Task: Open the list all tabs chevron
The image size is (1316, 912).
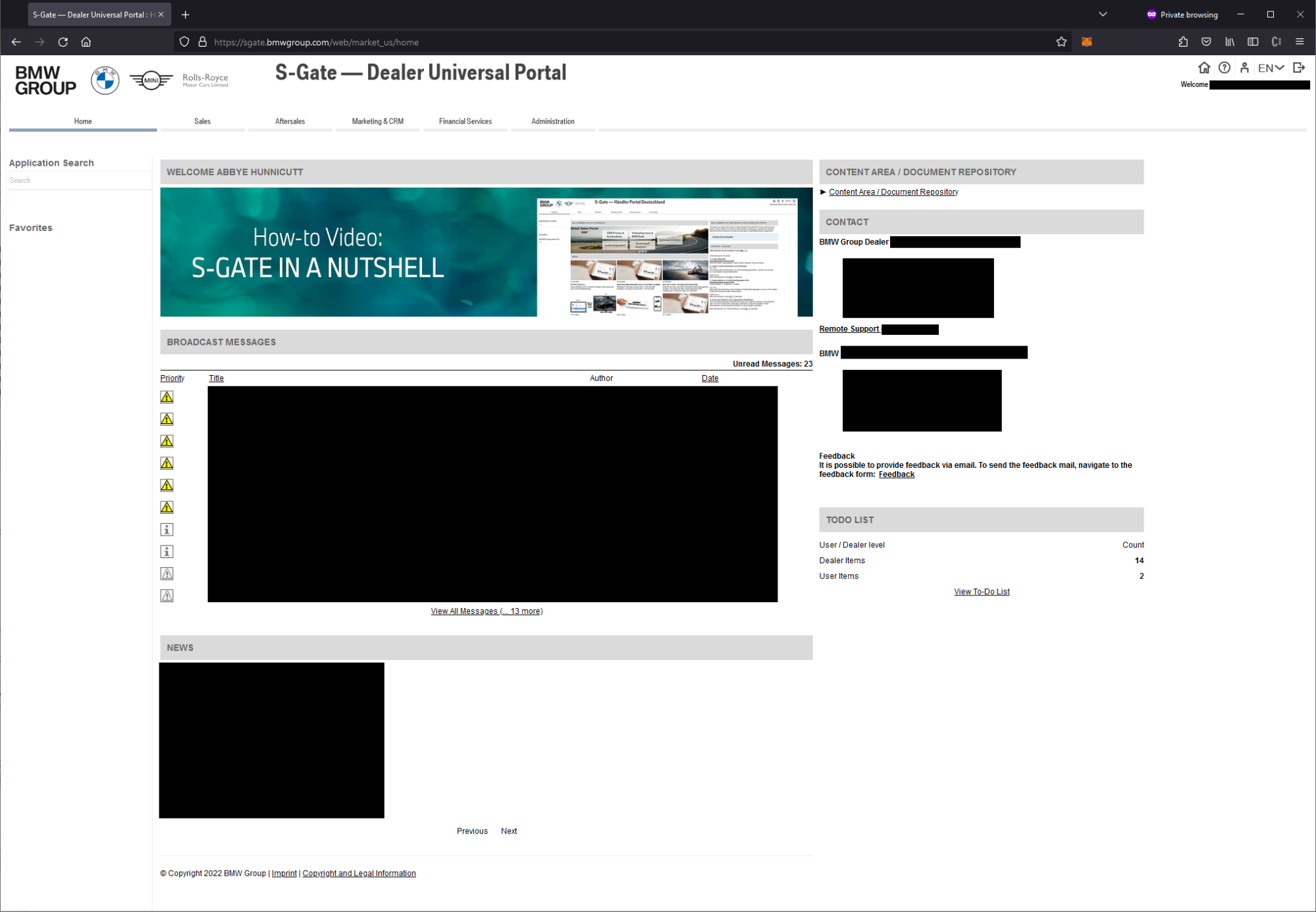Action: (1103, 14)
